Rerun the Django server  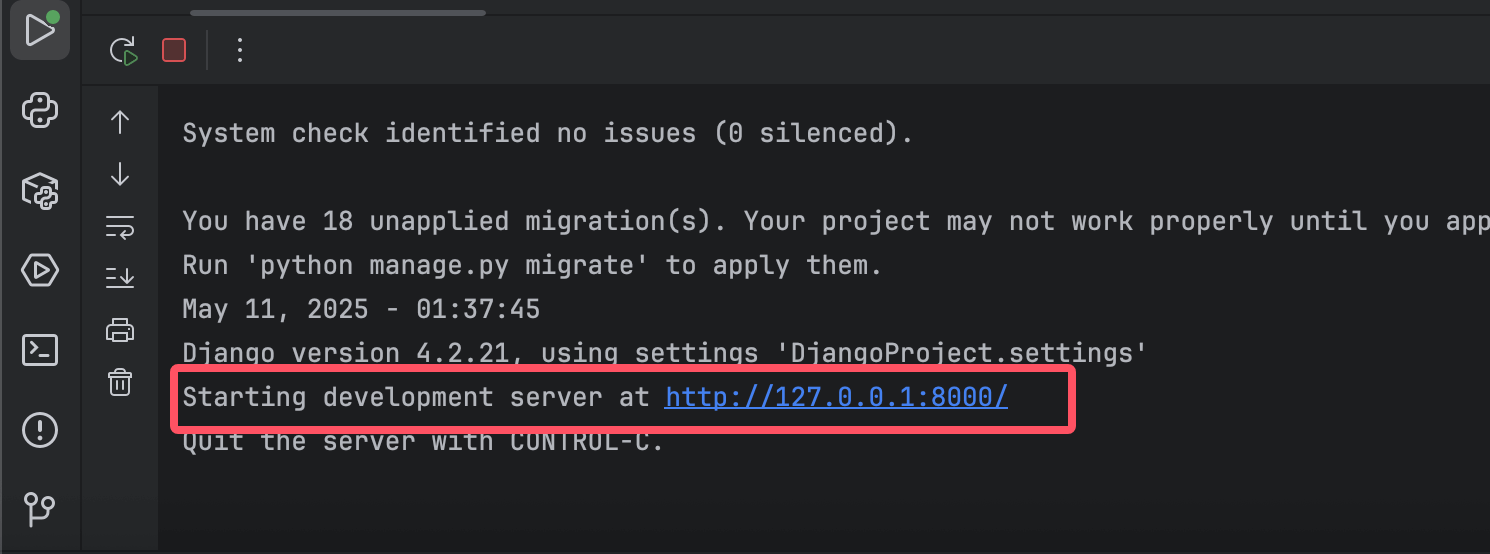tap(123, 50)
